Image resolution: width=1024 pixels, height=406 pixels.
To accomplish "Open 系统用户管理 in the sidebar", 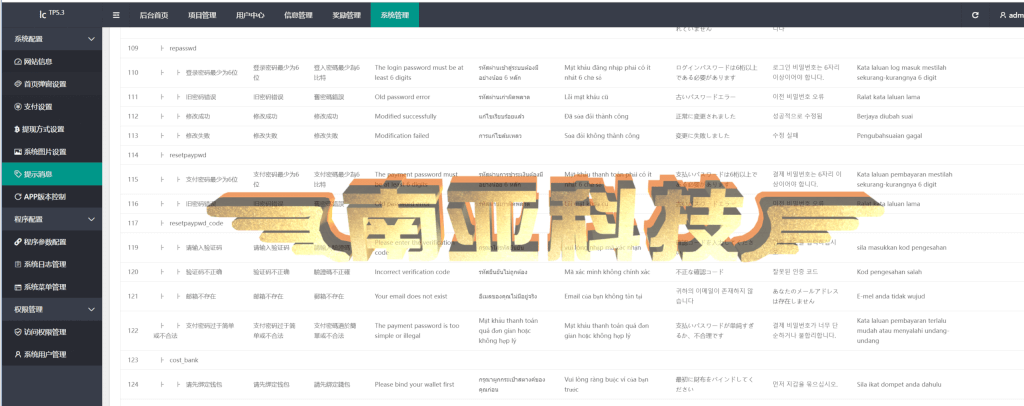I will coord(51,354).
